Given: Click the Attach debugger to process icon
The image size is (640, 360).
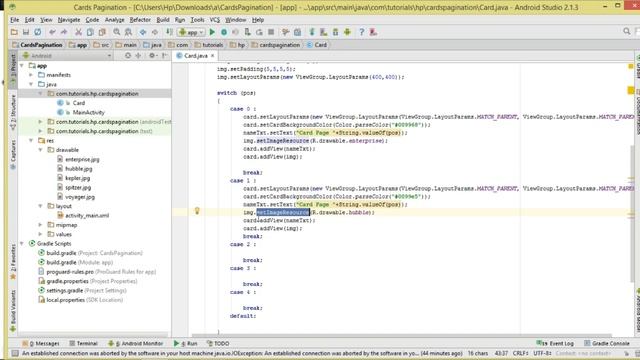Looking at the screenshot, I should tap(247, 32).
